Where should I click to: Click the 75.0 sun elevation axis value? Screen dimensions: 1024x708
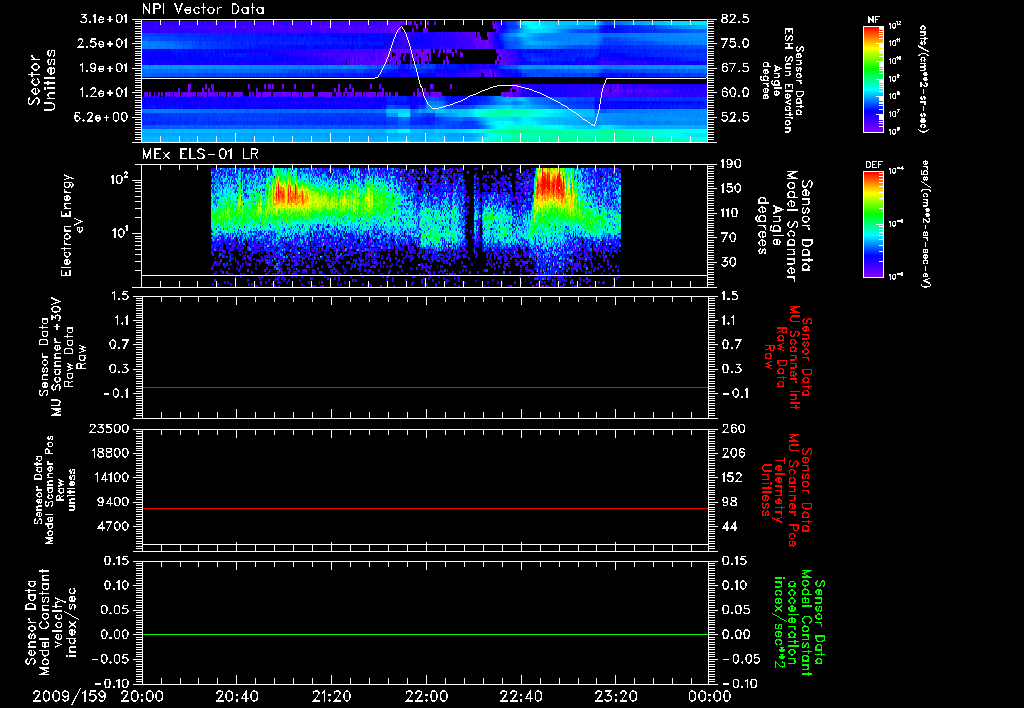coord(735,43)
